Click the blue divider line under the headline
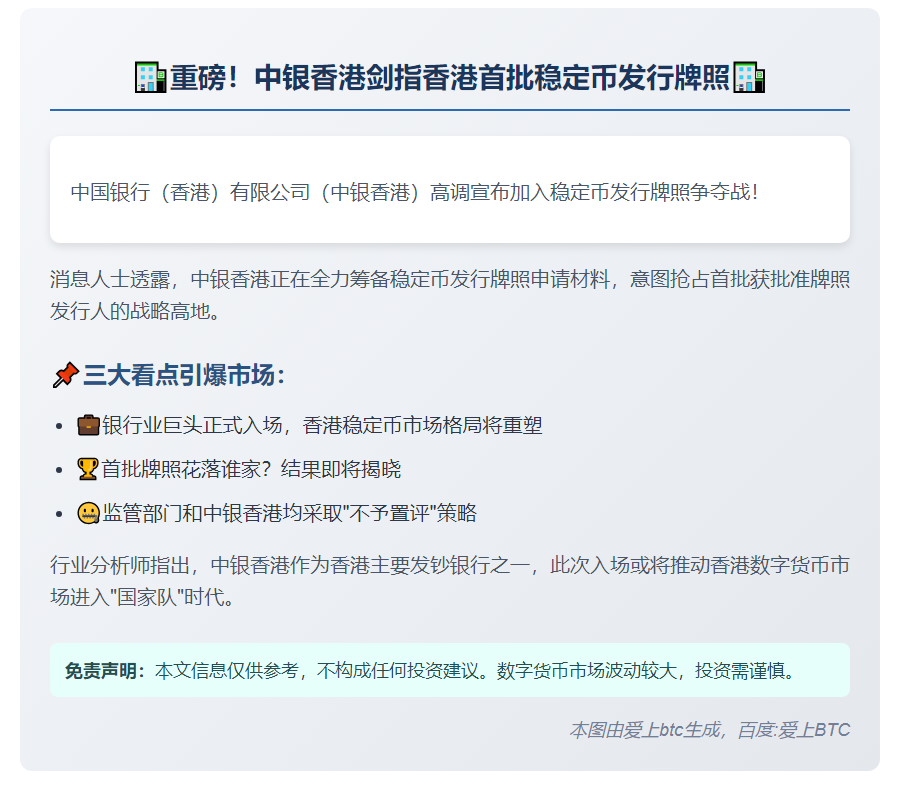This screenshot has width=900, height=802. tap(450, 109)
